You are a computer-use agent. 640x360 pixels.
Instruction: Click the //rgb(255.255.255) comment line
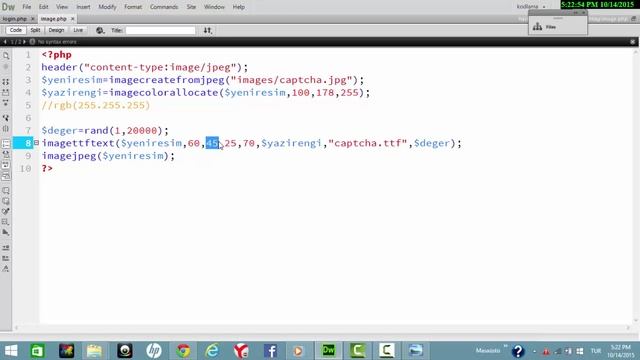click(x=96, y=105)
